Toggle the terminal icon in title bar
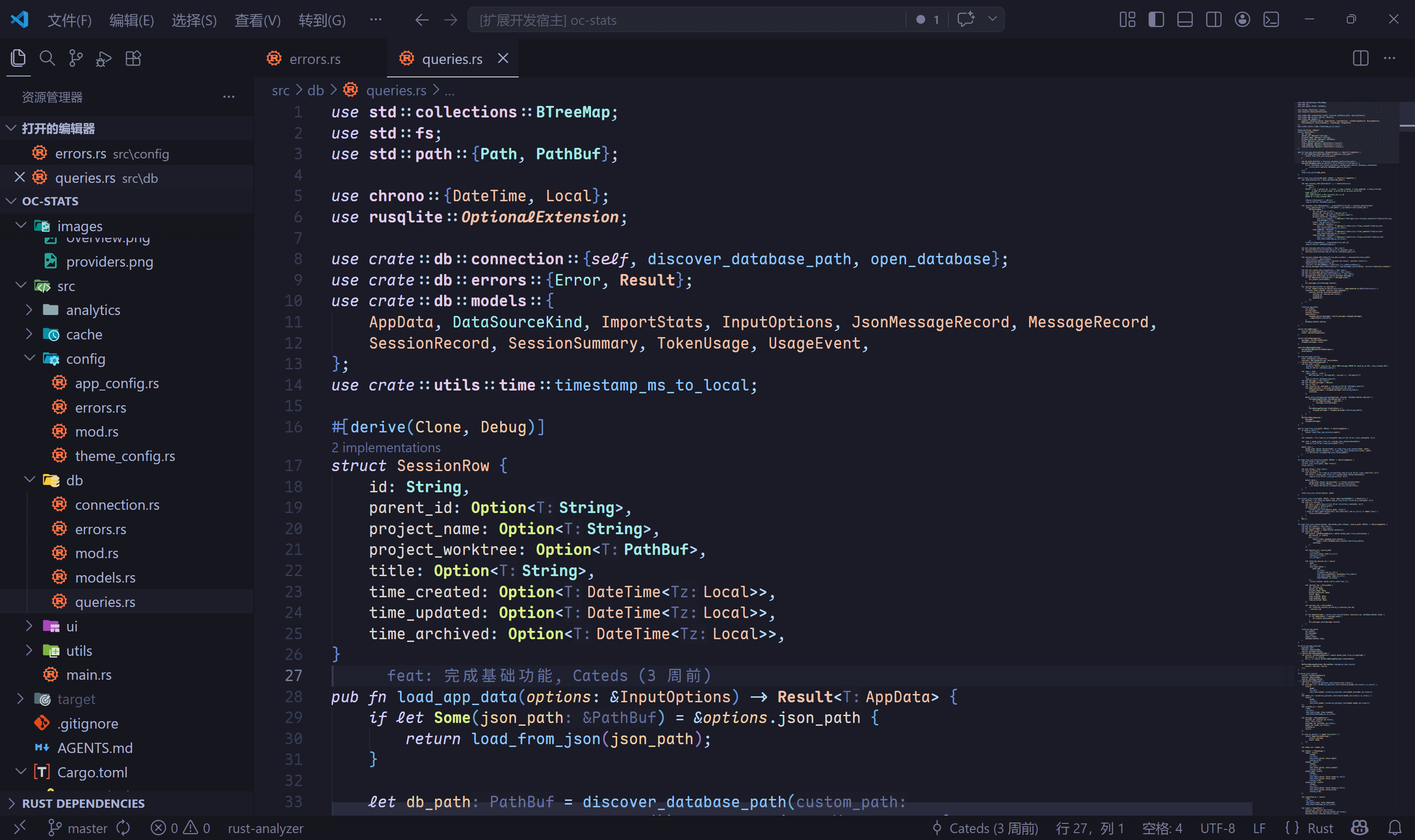 (x=1271, y=20)
